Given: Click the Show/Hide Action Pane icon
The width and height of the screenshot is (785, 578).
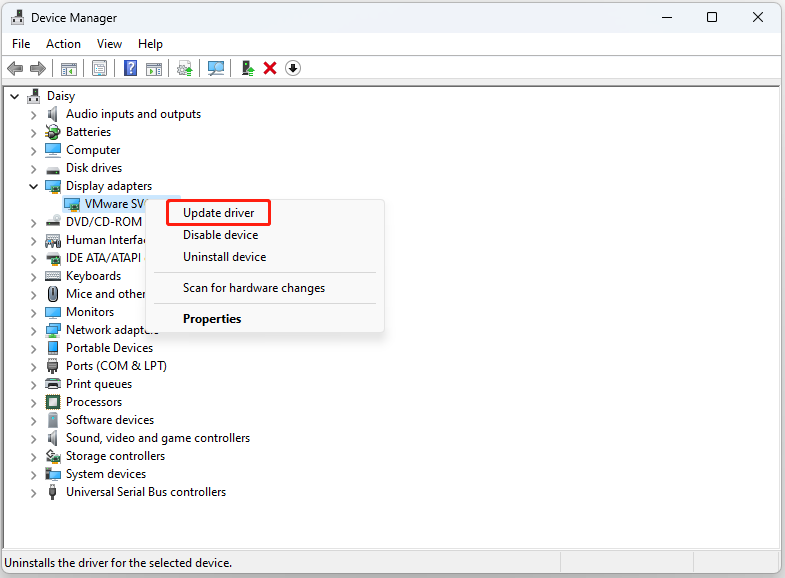Looking at the screenshot, I should [x=154, y=69].
